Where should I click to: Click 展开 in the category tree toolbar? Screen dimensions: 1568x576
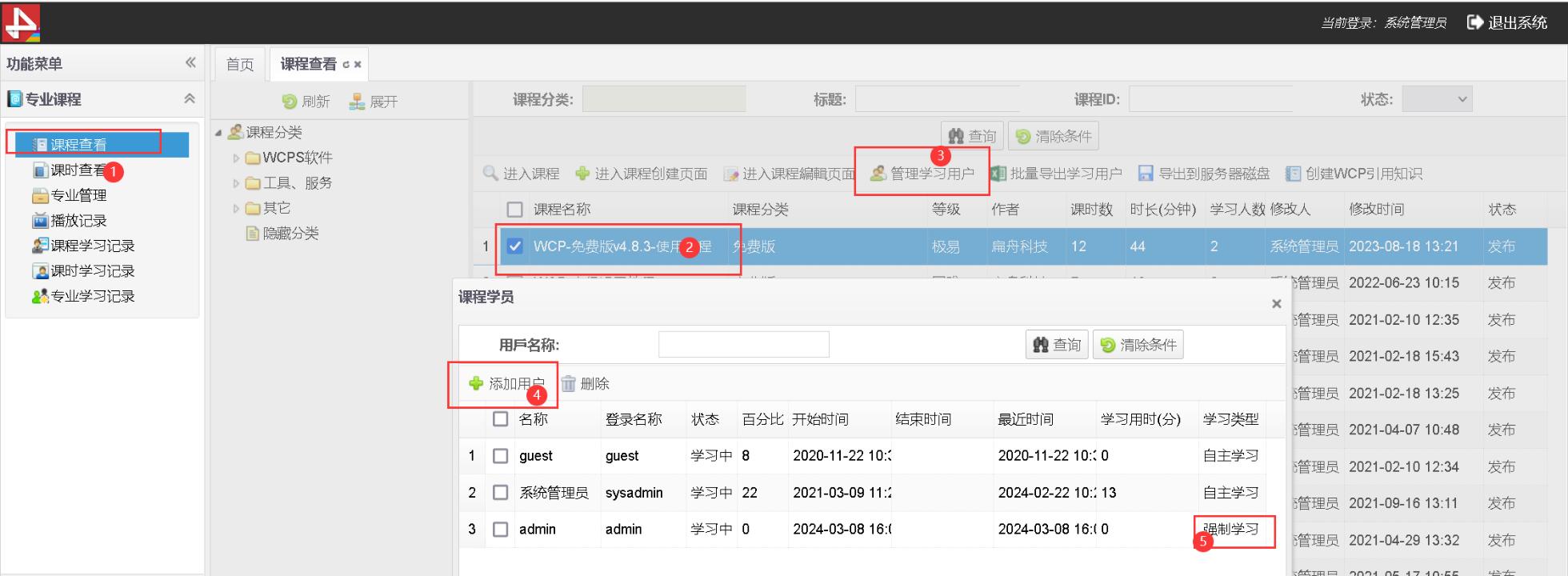pos(374,102)
